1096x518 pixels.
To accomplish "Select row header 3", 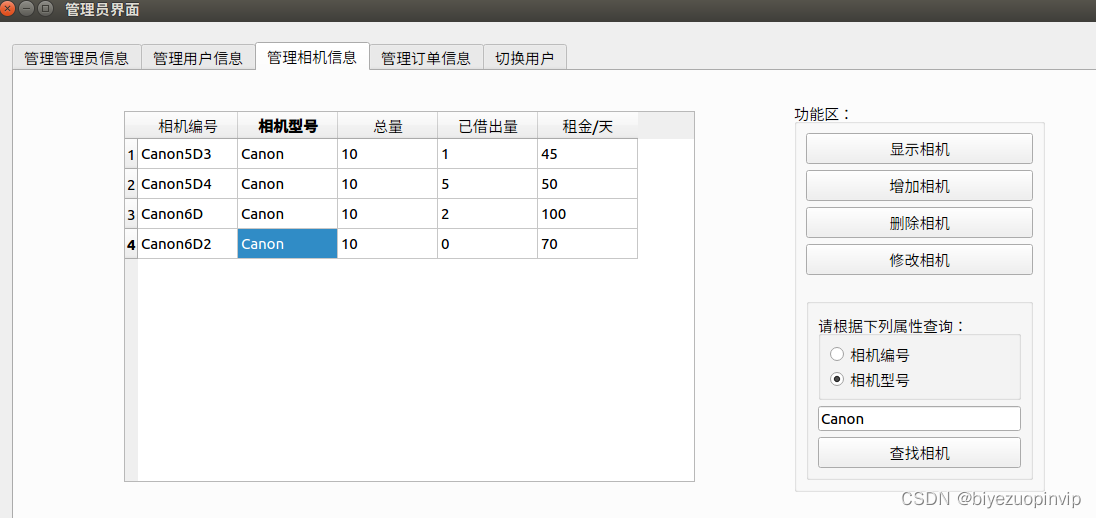I will (131, 214).
